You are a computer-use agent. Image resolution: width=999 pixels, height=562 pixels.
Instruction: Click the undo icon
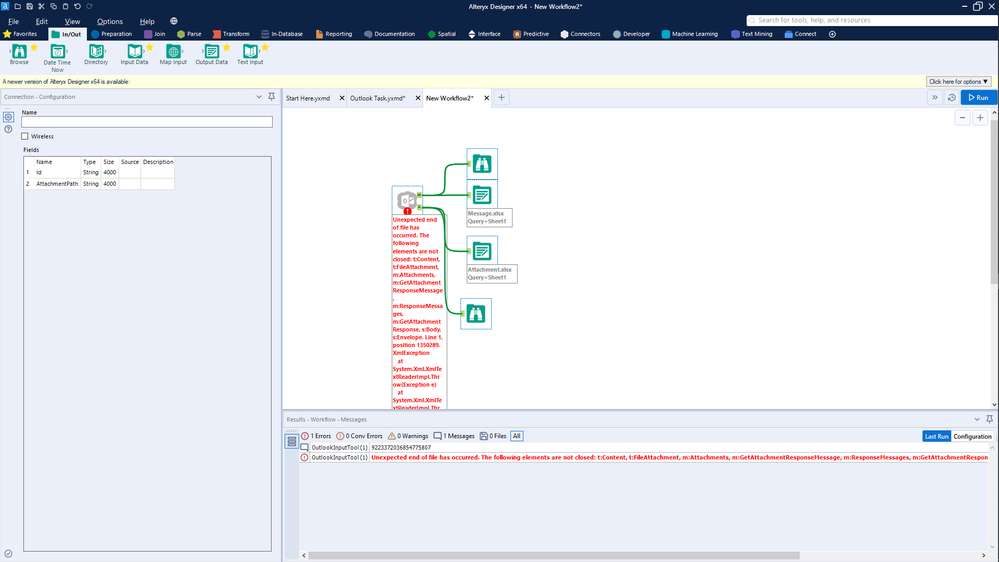tap(77, 6)
